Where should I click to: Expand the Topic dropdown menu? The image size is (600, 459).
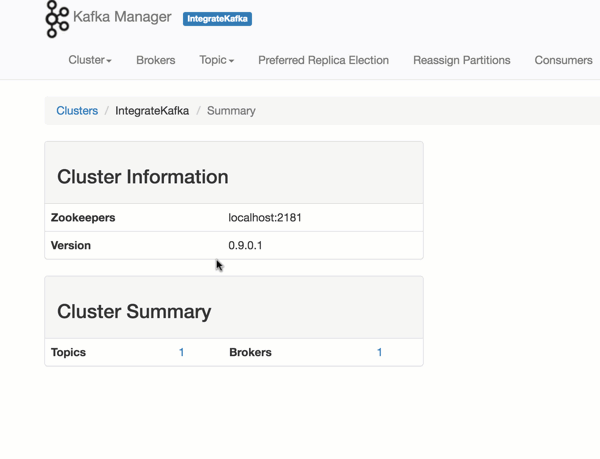tap(216, 60)
